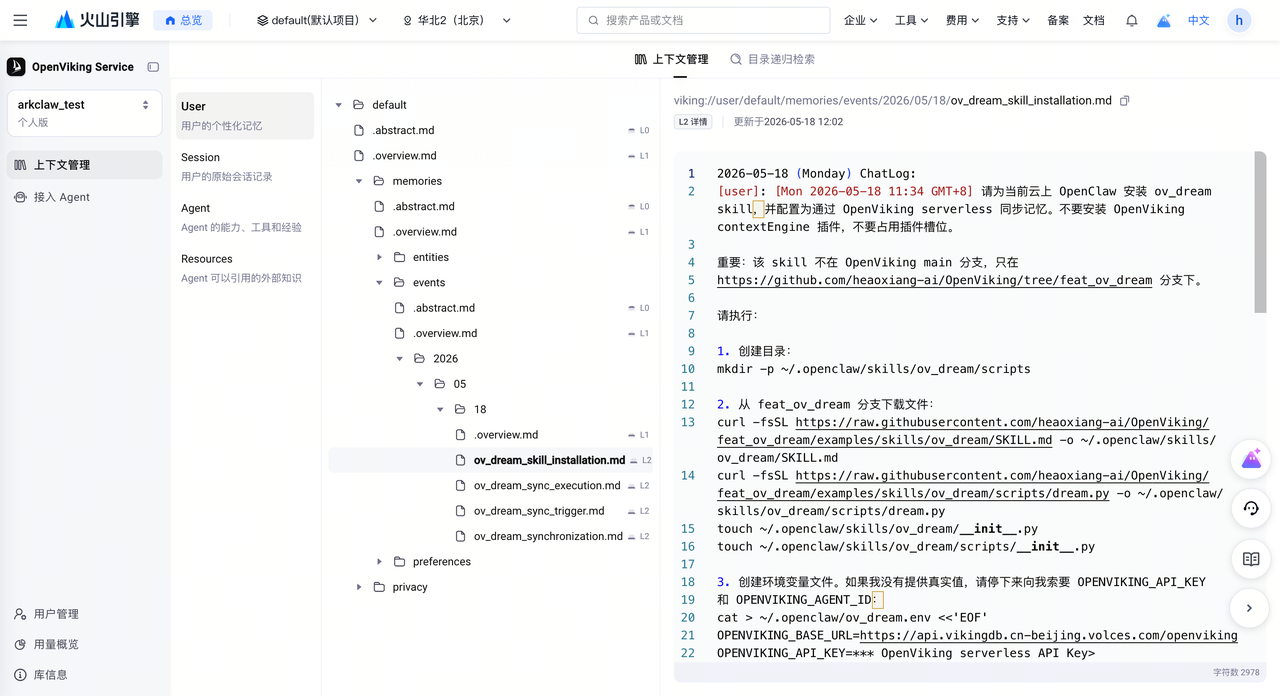This screenshot has width=1280, height=696.
Task: Open the purple AI assistant floating button
Action: click(1251, 459)
